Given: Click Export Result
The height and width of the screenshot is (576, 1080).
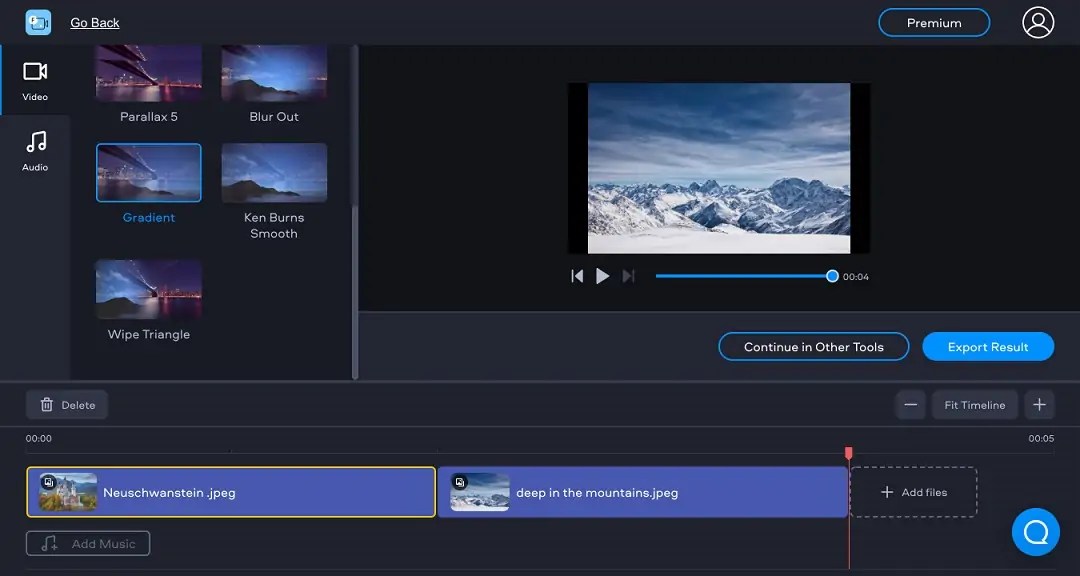Looking at the screenshot, I should 988,346.
